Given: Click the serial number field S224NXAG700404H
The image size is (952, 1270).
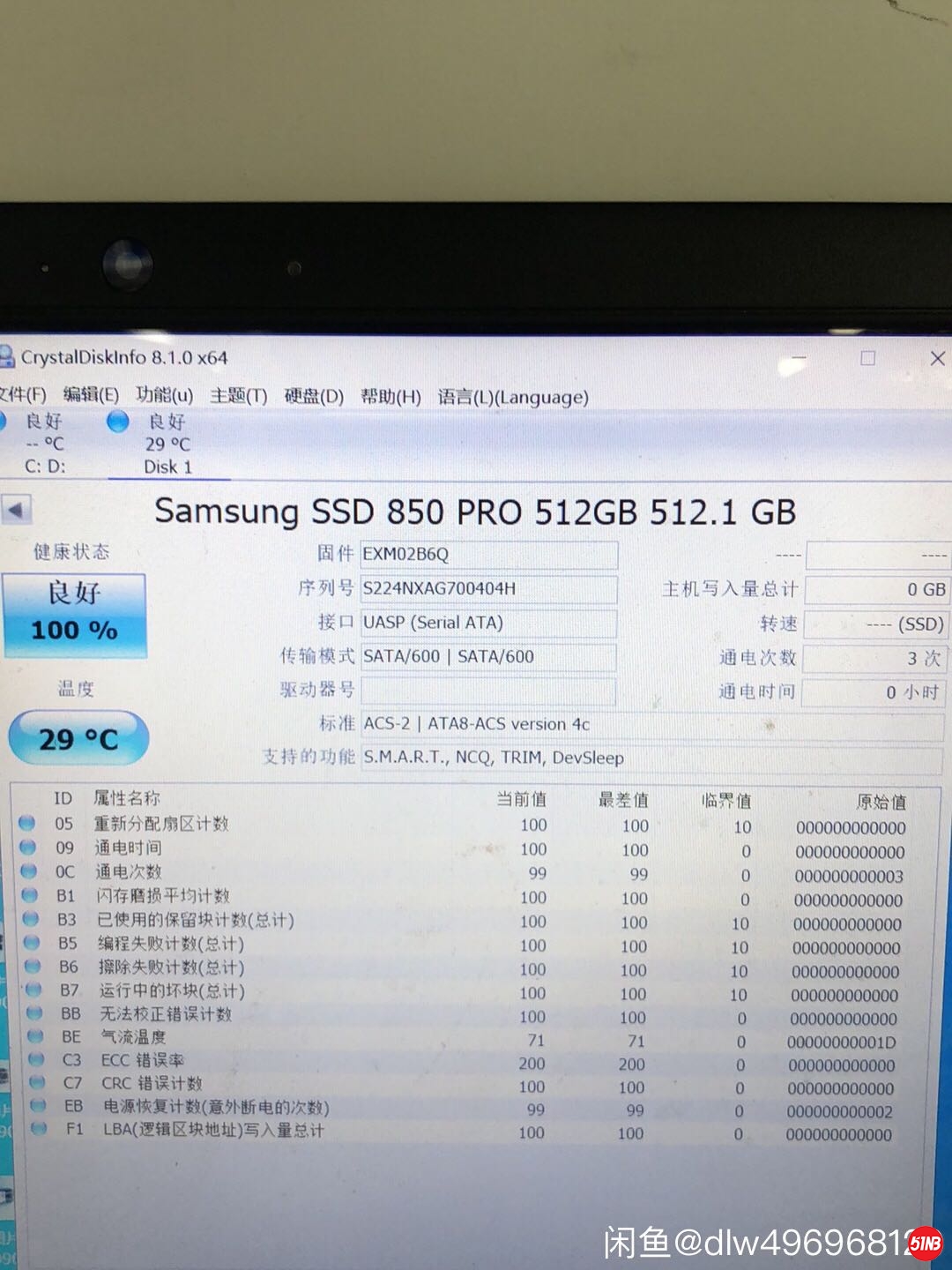Looking at the screenshot, I should point(489,588).
